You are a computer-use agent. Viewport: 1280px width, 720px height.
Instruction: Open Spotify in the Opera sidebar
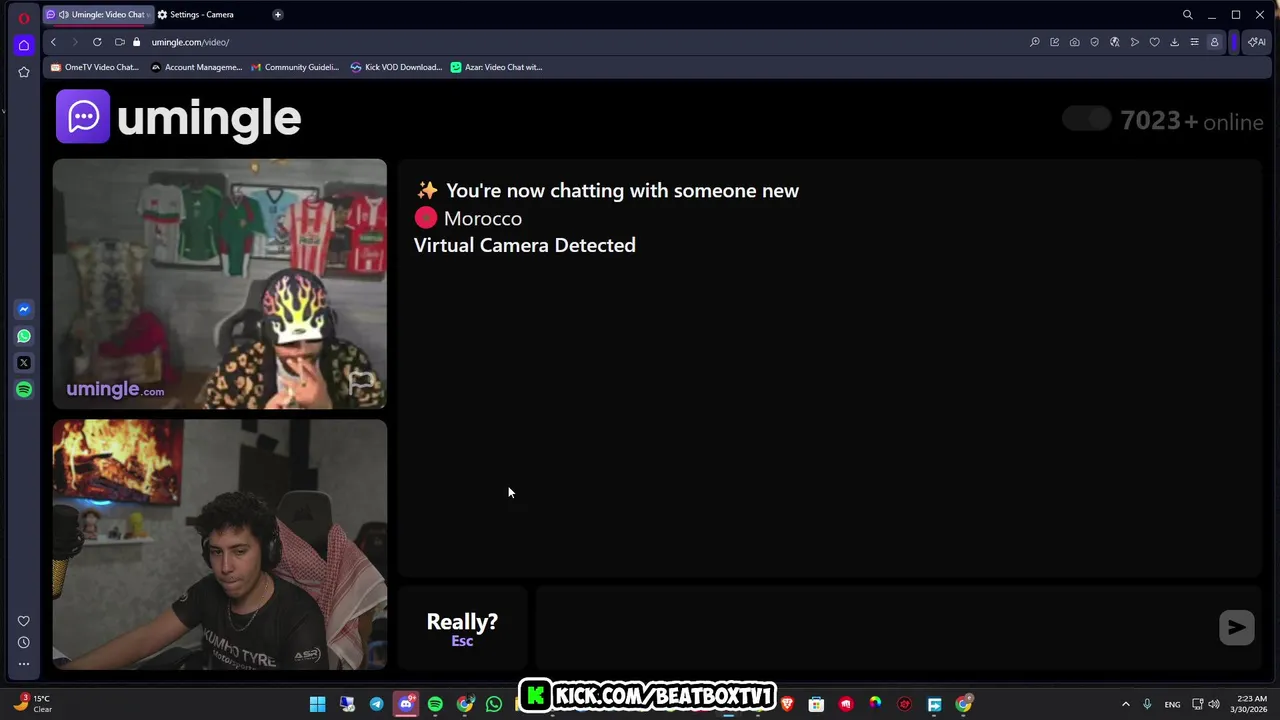point(24,390)
